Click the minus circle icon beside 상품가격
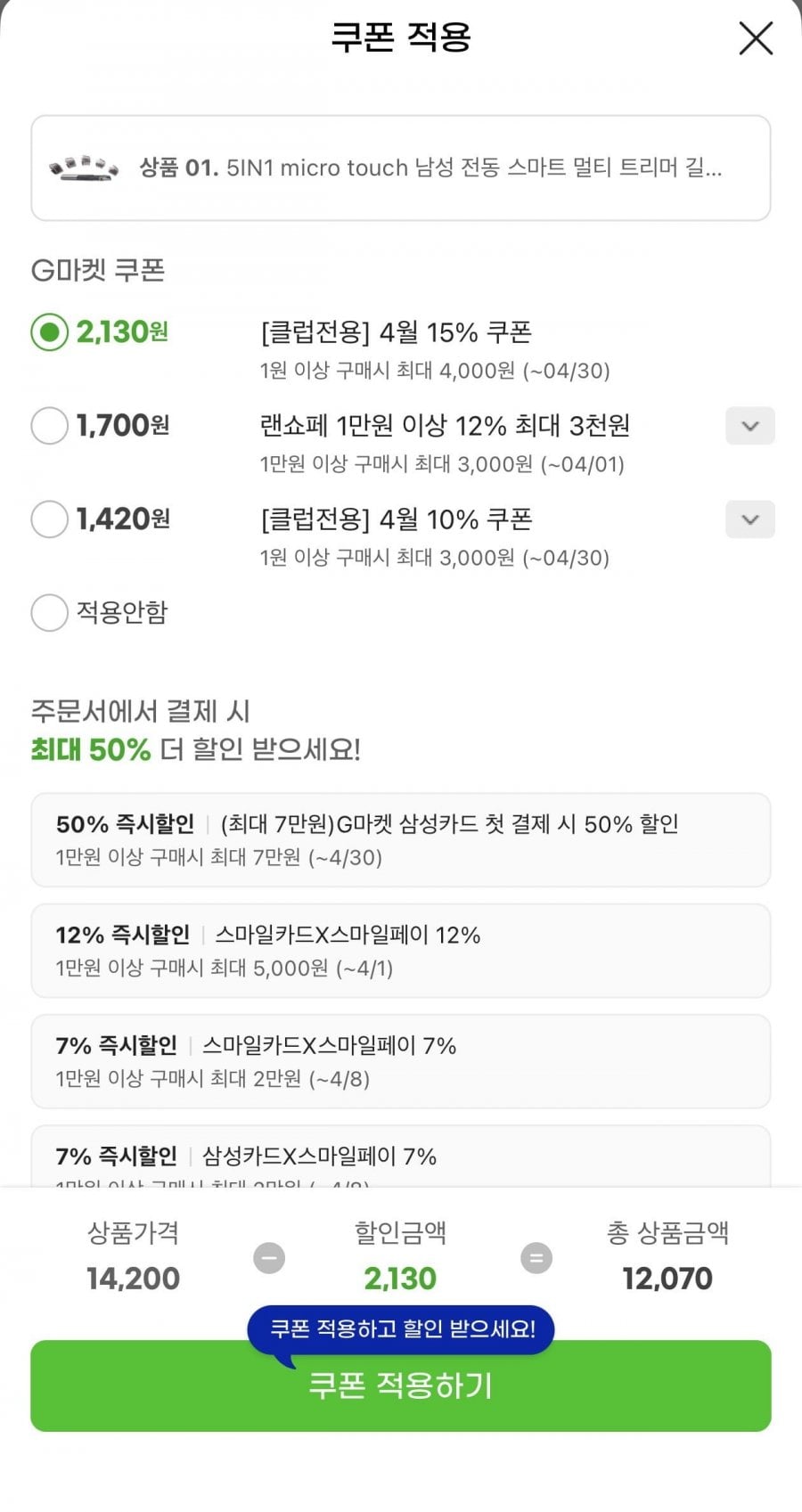The height and width of the screenshot is (1512, 802). [x=269, y=1258]
